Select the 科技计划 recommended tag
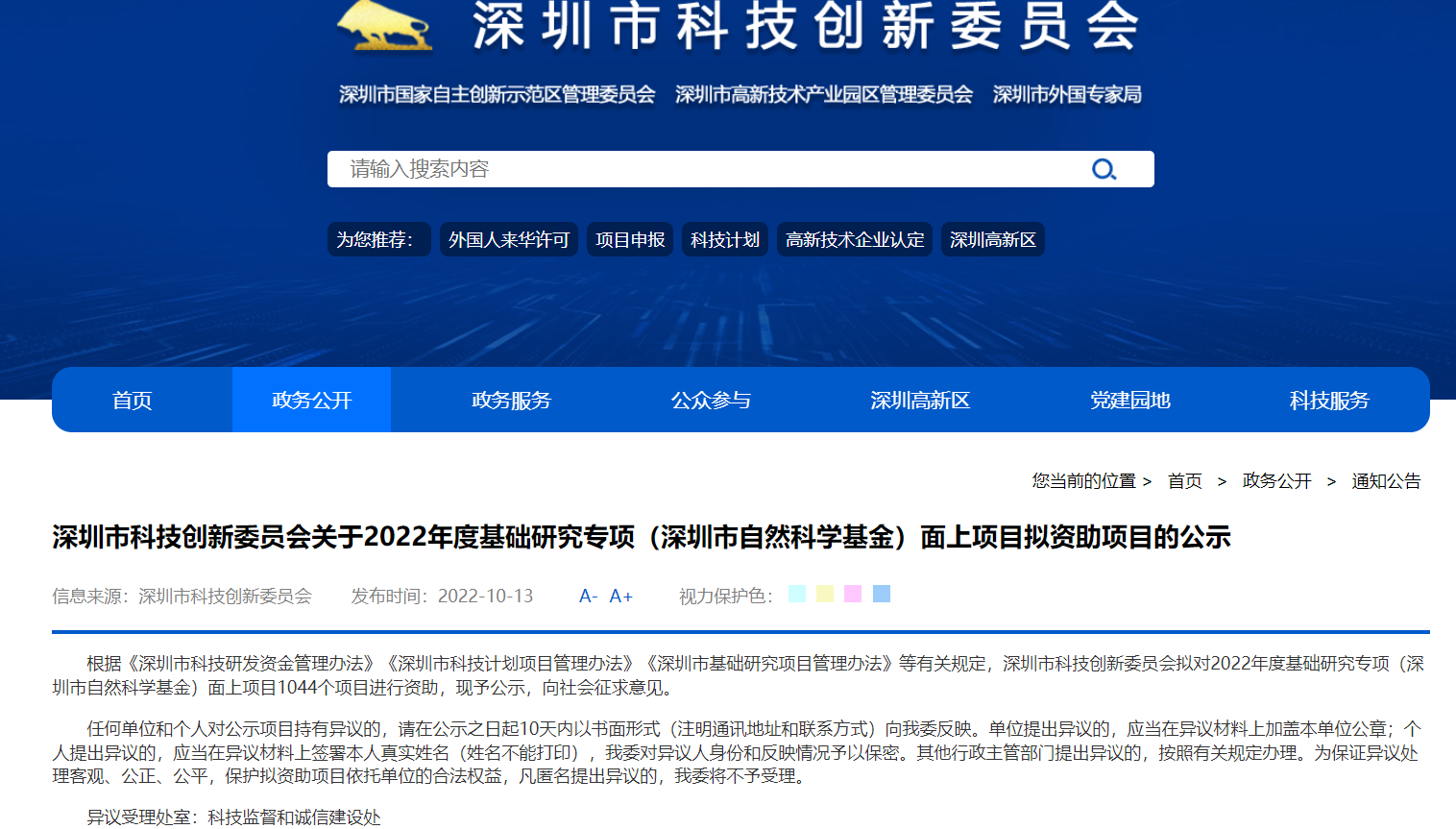 pos(725,240)
